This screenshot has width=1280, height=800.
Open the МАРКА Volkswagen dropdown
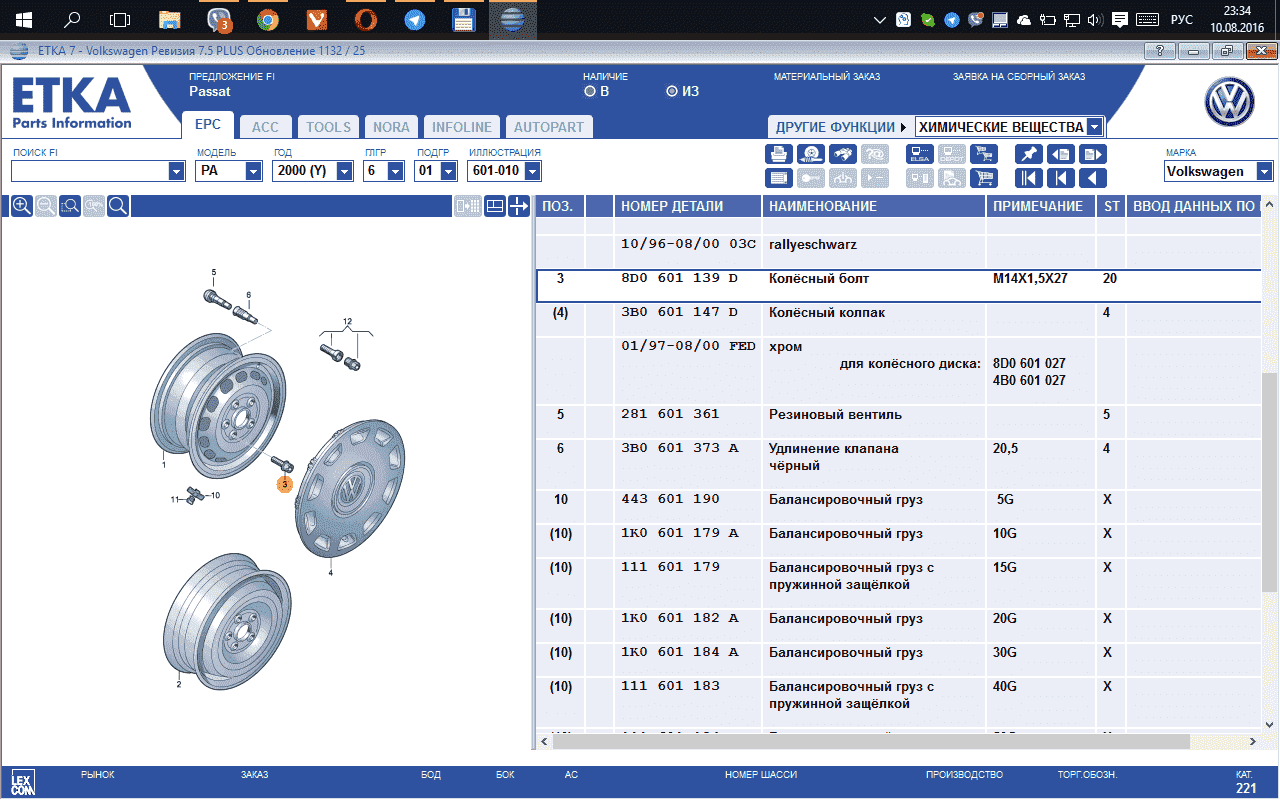click(x=1265, y=171)
